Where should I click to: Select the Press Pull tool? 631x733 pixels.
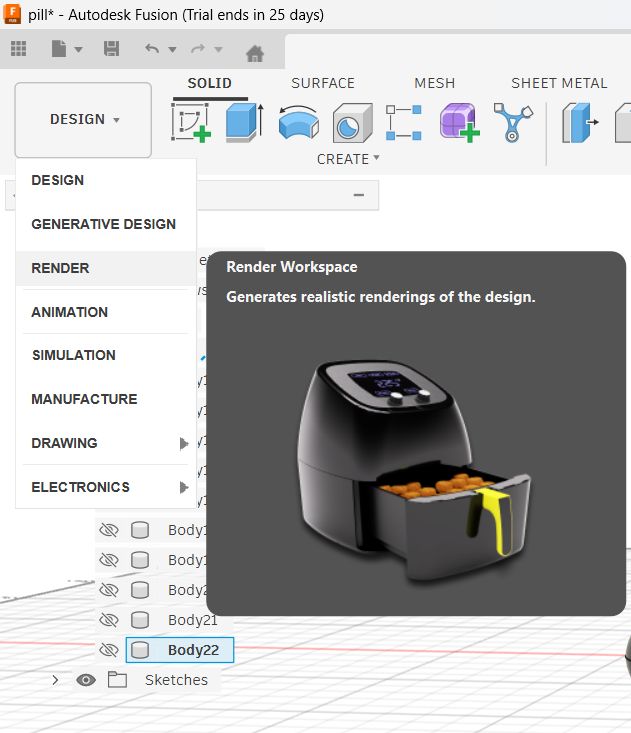(580, 122)
